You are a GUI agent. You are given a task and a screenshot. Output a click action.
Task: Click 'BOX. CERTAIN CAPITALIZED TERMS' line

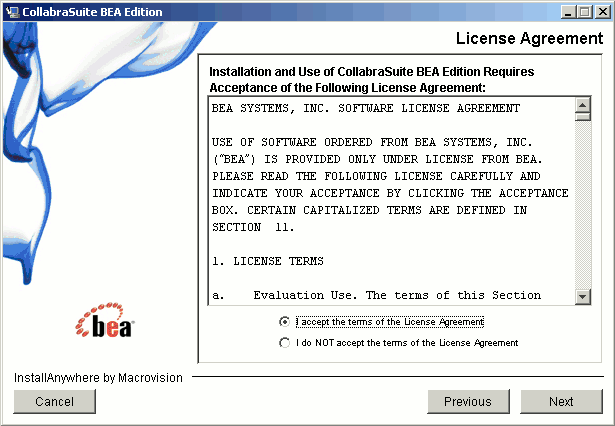click(369, 210)
